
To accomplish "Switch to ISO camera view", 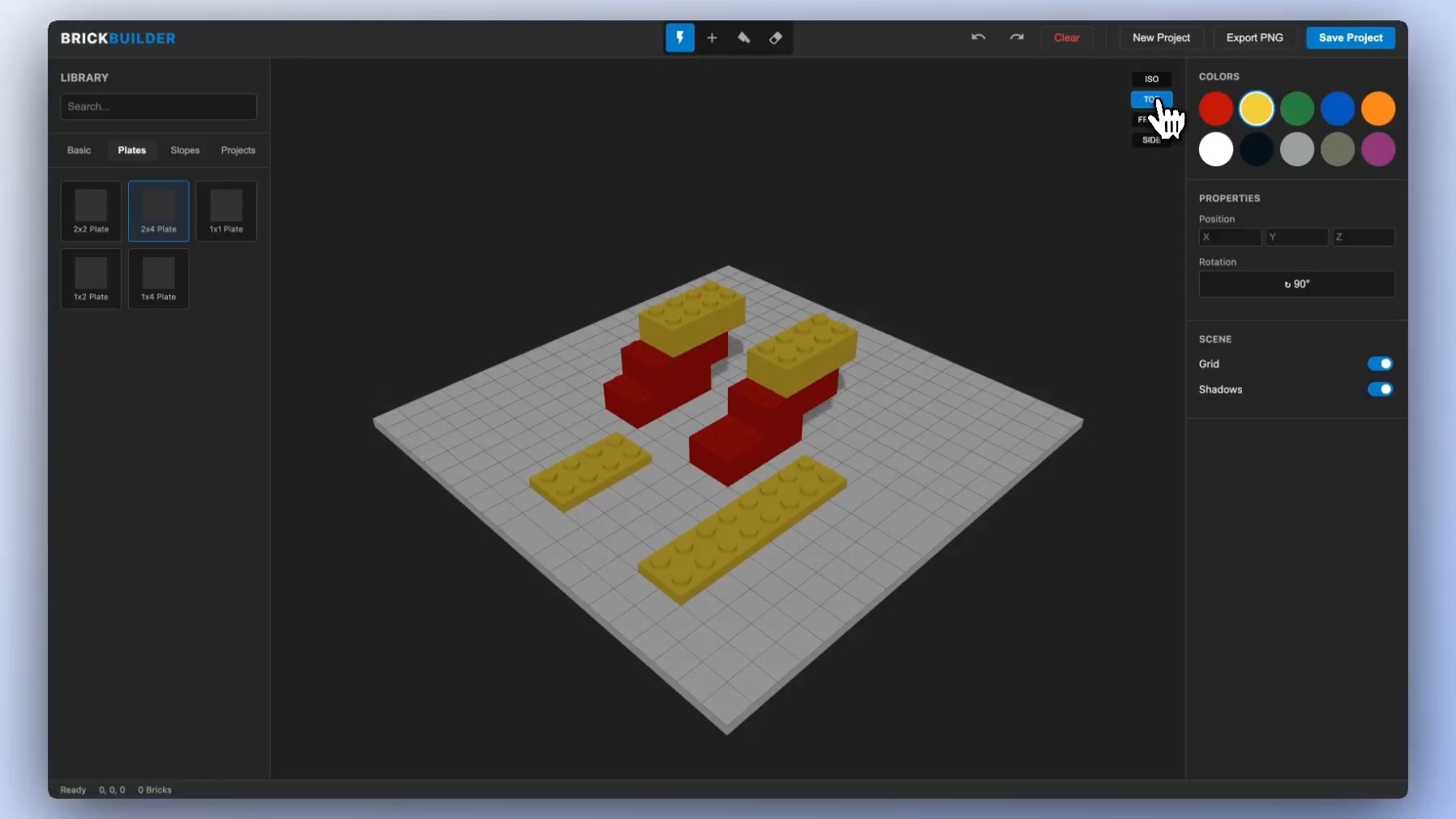I will point(1151,79).
